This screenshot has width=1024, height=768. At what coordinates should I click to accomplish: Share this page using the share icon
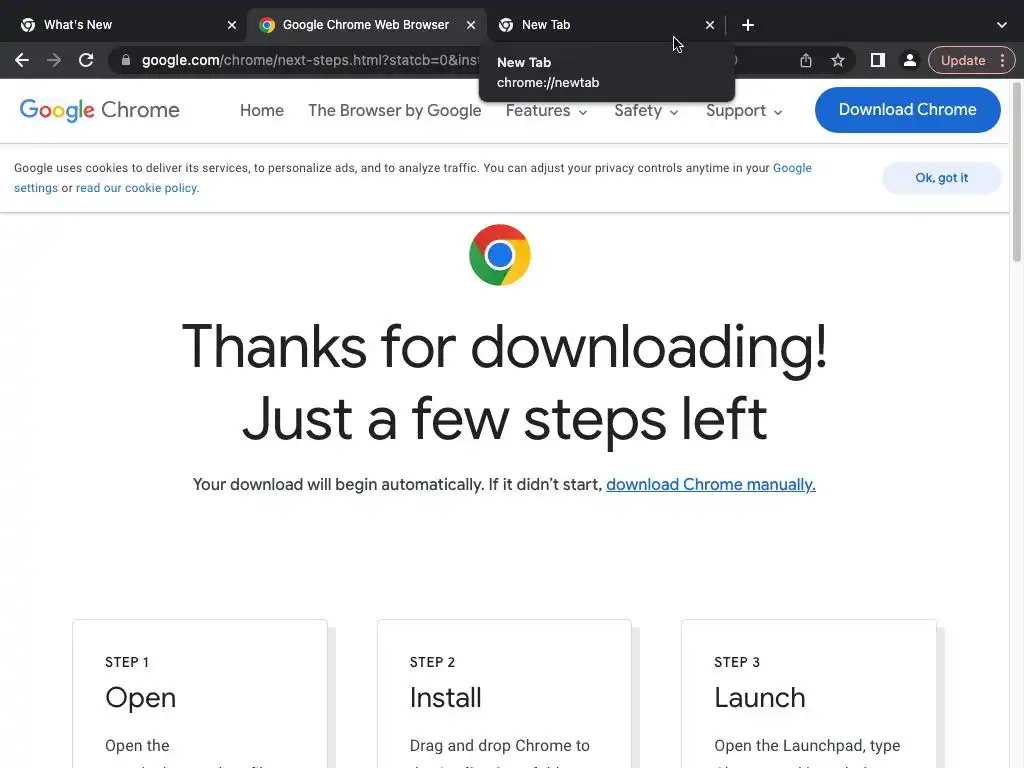(x=806, y=60)
